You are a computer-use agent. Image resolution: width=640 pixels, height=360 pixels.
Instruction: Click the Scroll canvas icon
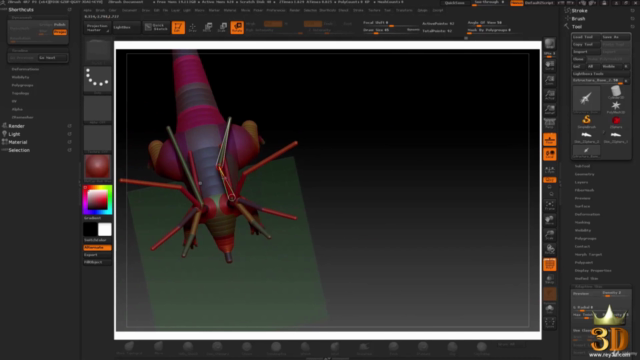pos(550,65)
